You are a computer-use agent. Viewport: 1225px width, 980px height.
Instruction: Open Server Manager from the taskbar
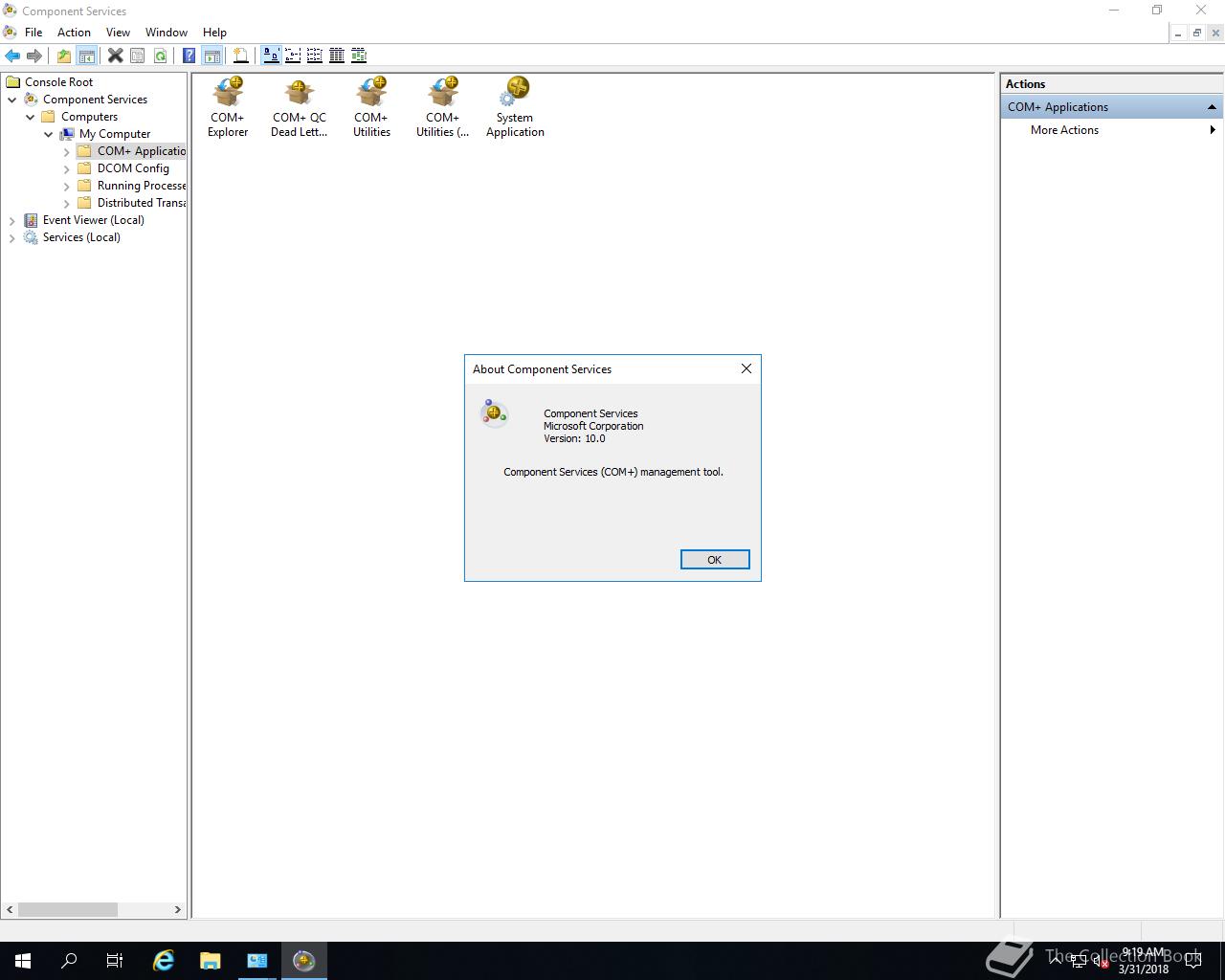point(257,961)
